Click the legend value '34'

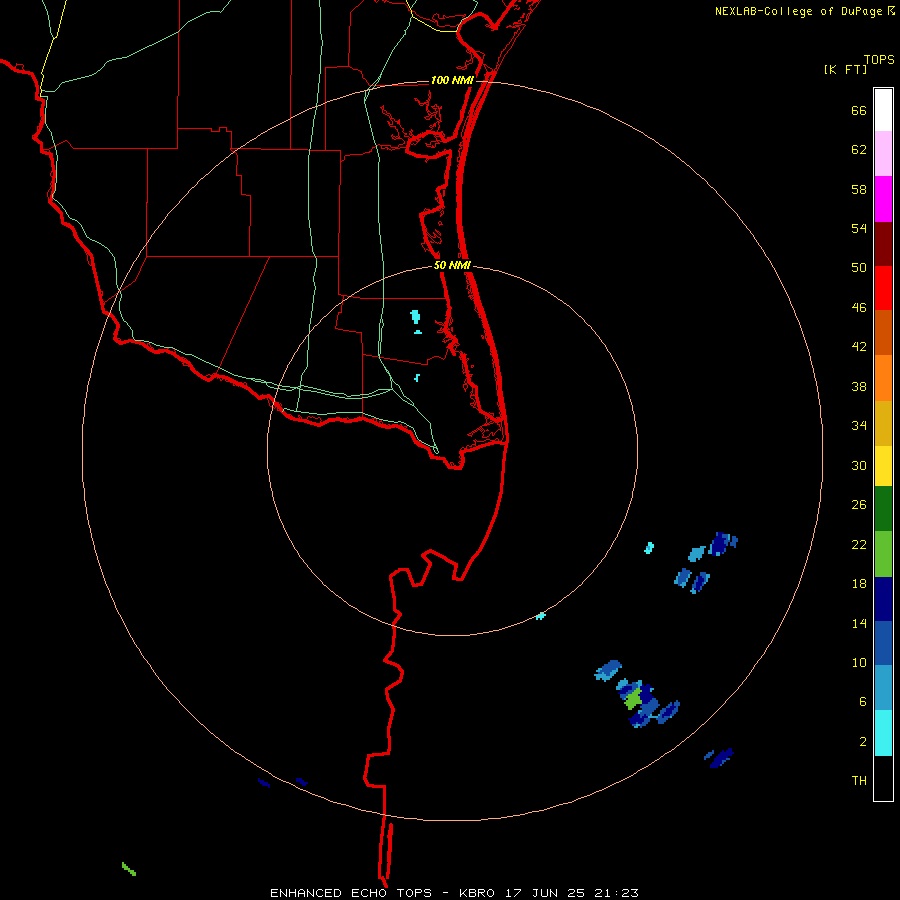pos(859,426)
